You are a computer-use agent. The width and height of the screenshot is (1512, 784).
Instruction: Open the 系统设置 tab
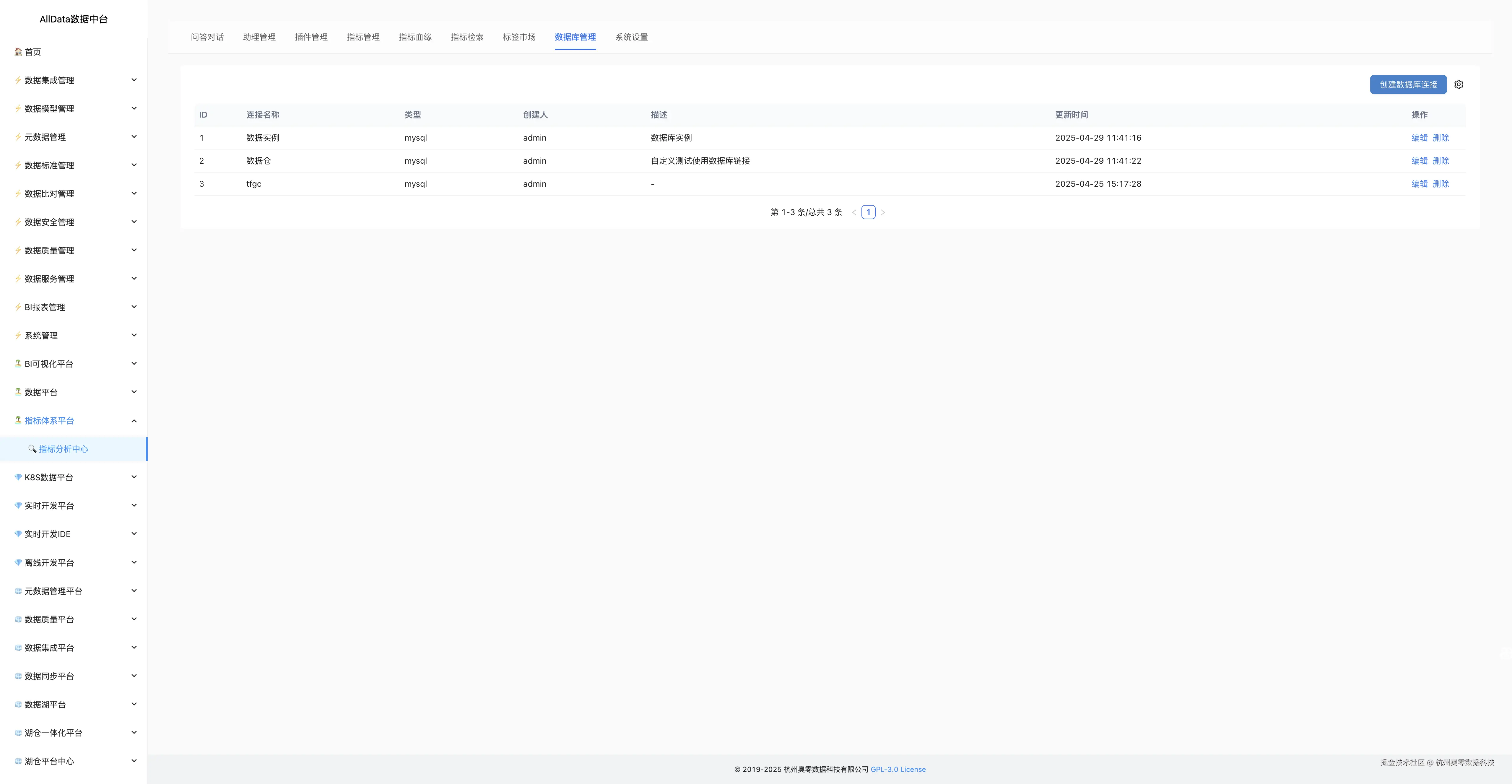[631, 37]
